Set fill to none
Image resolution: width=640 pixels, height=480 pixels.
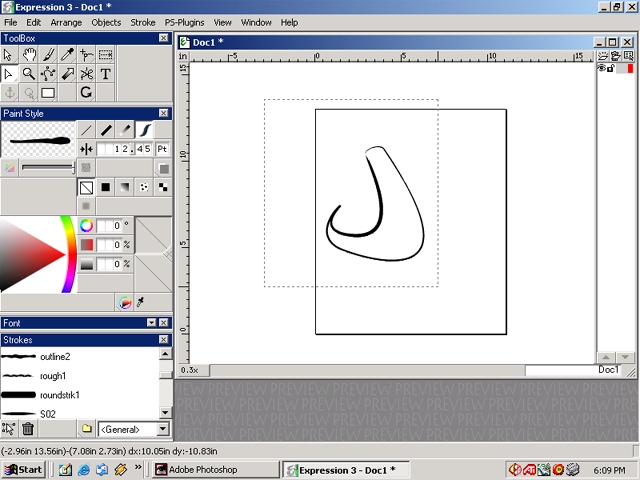[86, 187]
